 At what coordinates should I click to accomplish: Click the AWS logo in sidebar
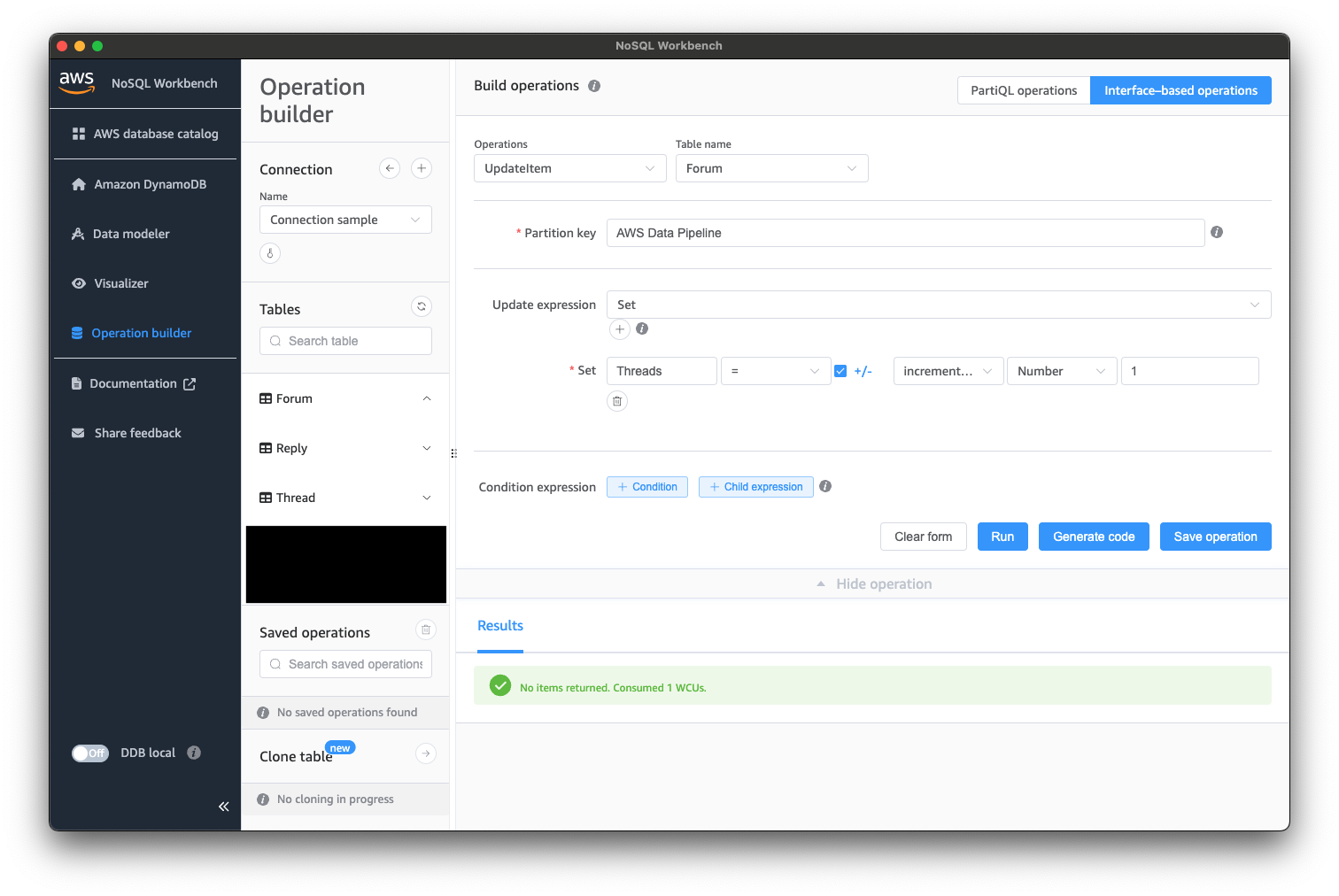pyautogui.click(x=77, y=82)
